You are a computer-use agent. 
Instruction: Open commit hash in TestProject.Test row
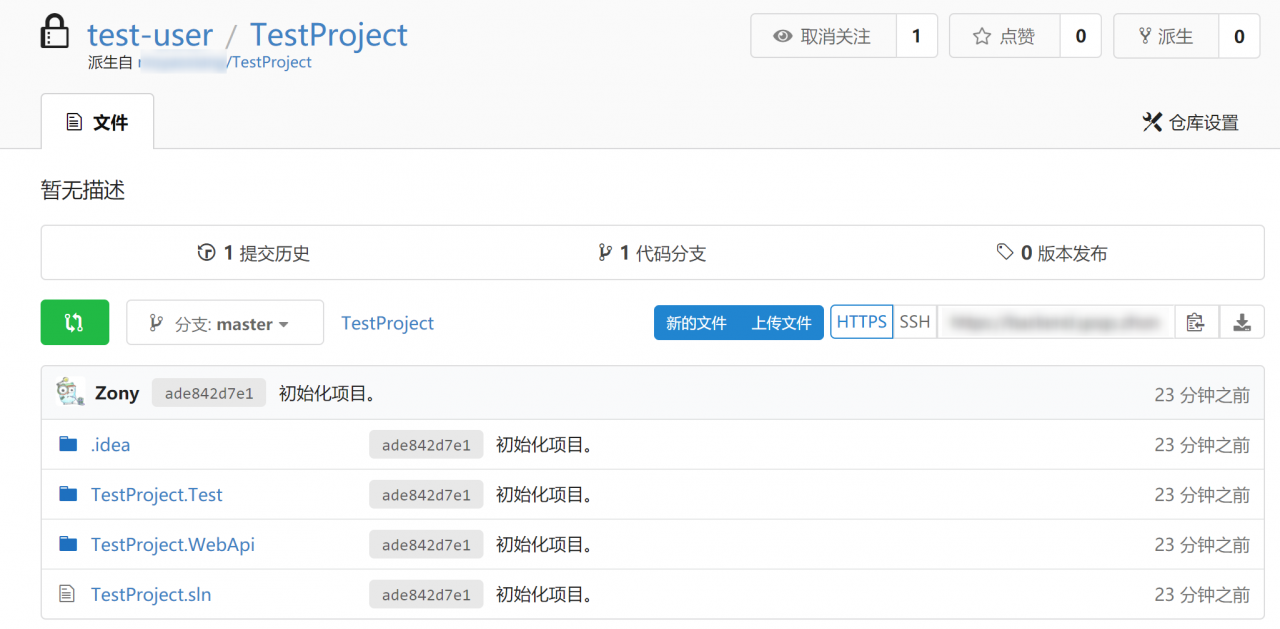(426, 495)
